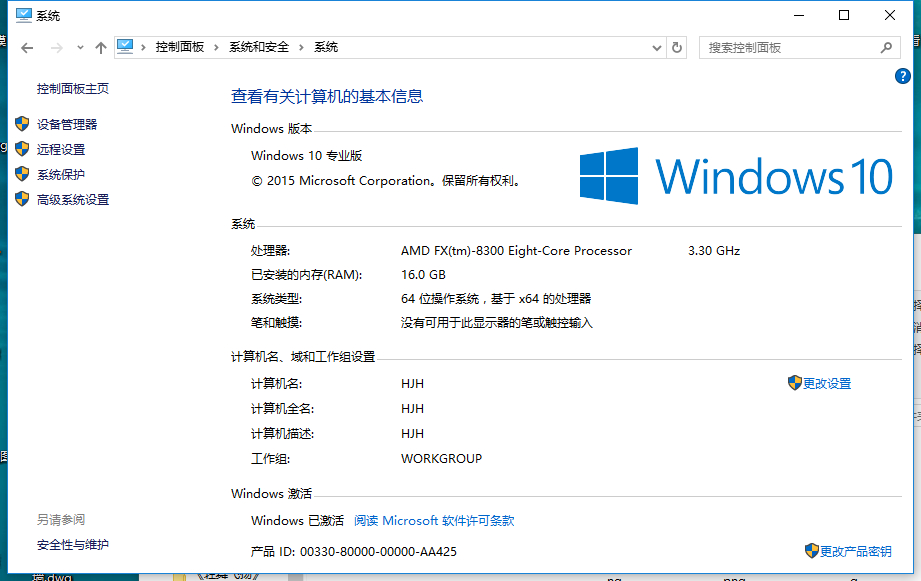Open 安全性与维护 link

(73, 545)
